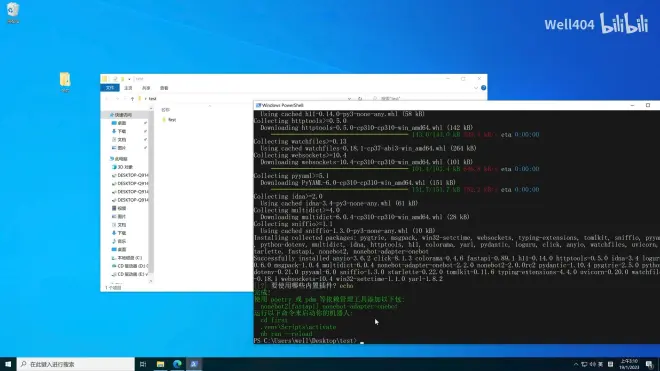Open the Windows Start menu

pos(8,364)
